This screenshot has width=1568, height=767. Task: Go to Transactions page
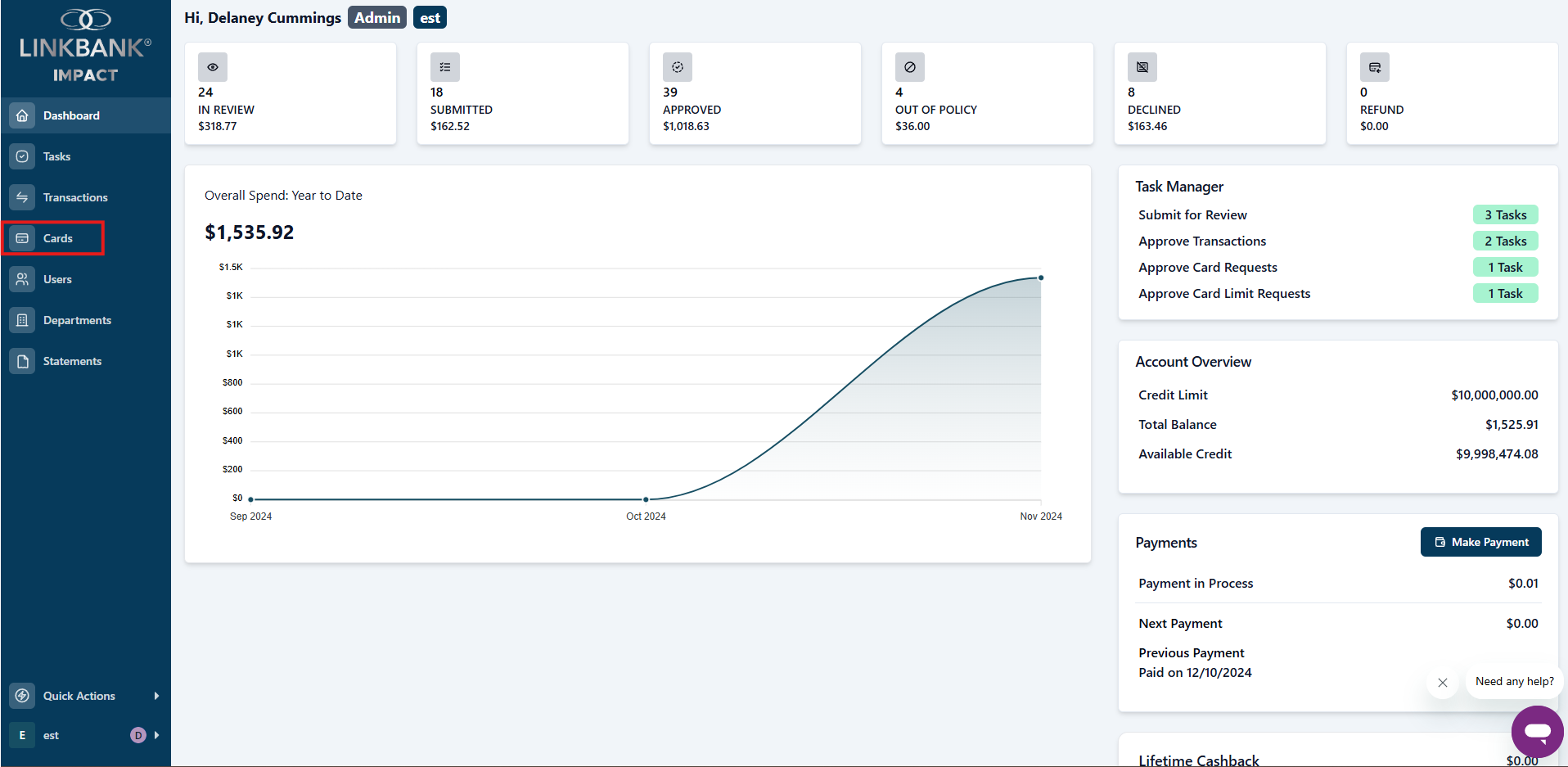pyautogui.click(x=86, y=197)
